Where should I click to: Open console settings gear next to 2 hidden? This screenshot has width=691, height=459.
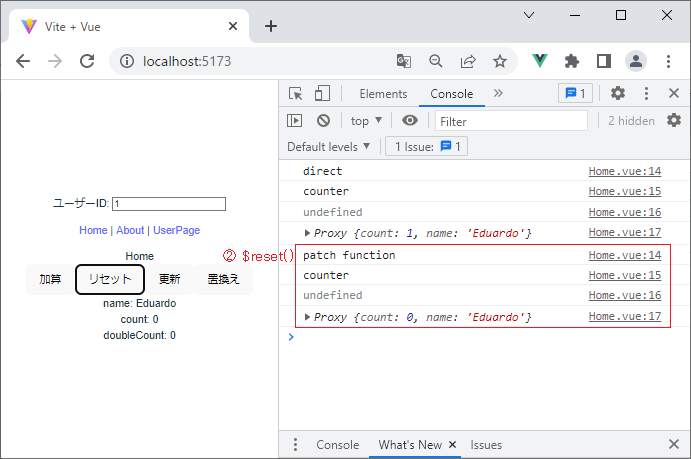(x=674, y=120)
